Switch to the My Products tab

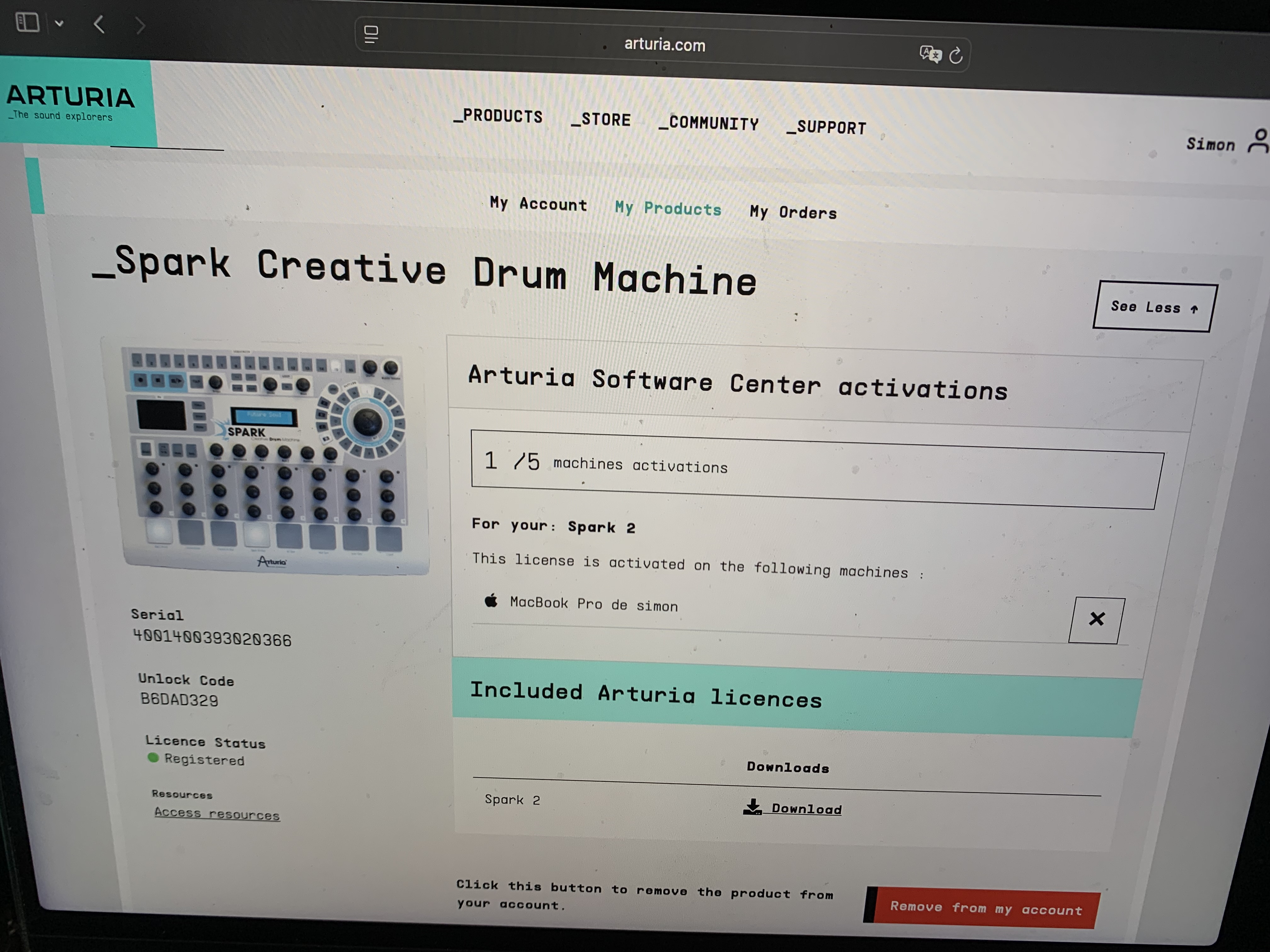point(668,208)
